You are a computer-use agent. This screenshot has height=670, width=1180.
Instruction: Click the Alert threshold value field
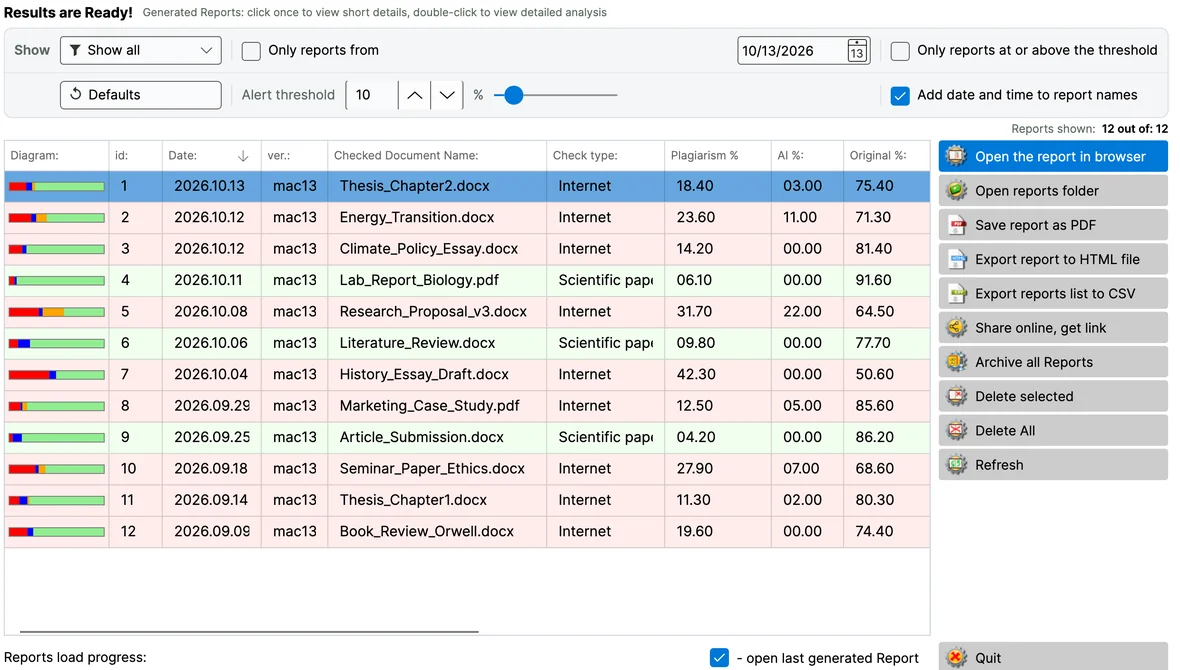click(372, 95)
